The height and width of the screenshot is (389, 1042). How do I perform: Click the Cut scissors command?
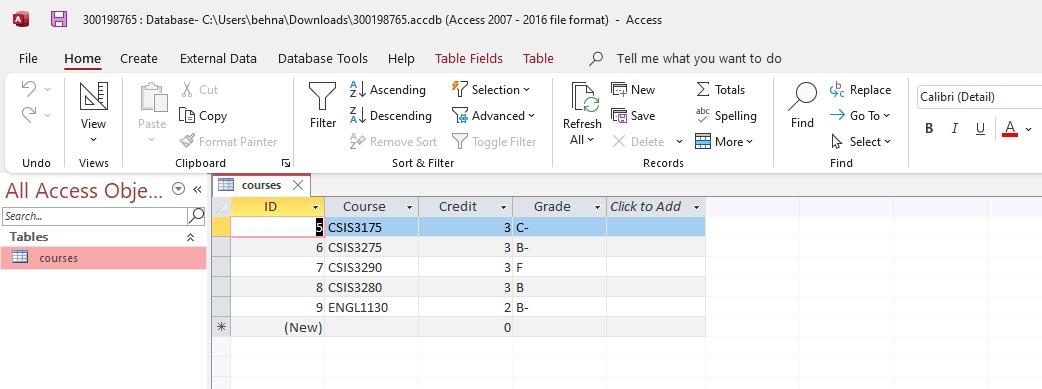click(199, 90)
